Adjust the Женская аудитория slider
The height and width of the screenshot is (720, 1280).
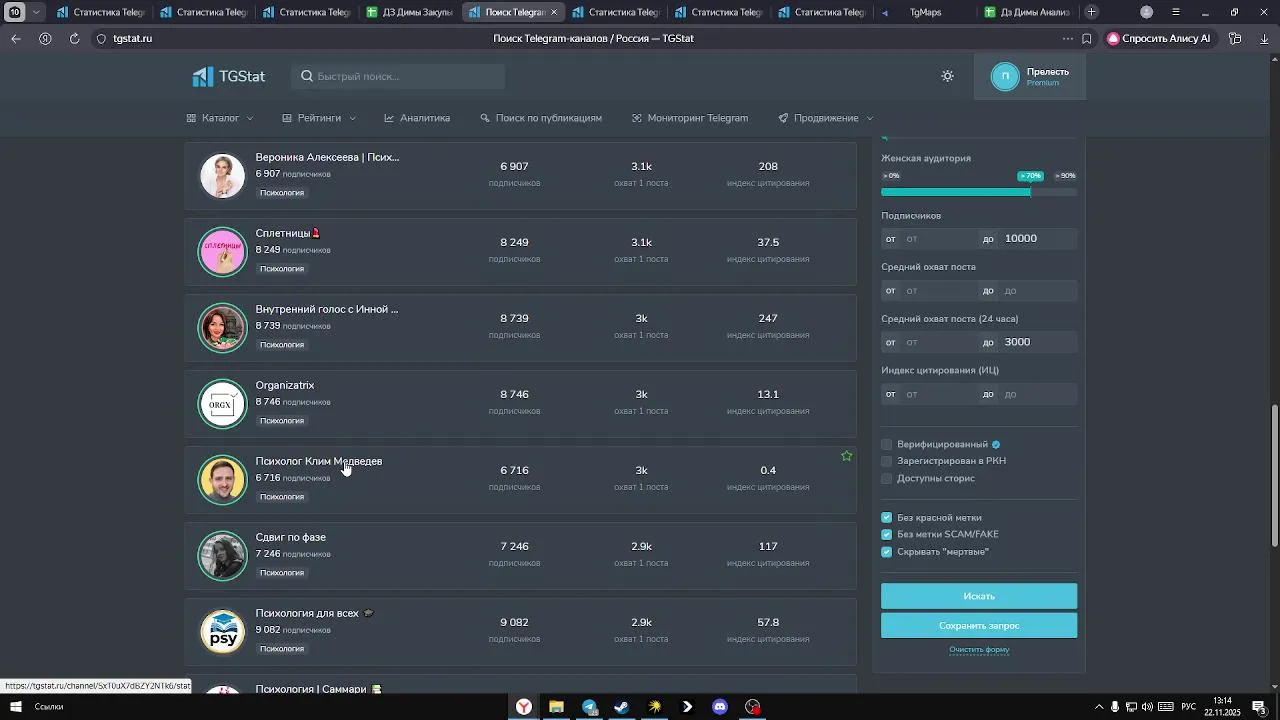(979, 192)
